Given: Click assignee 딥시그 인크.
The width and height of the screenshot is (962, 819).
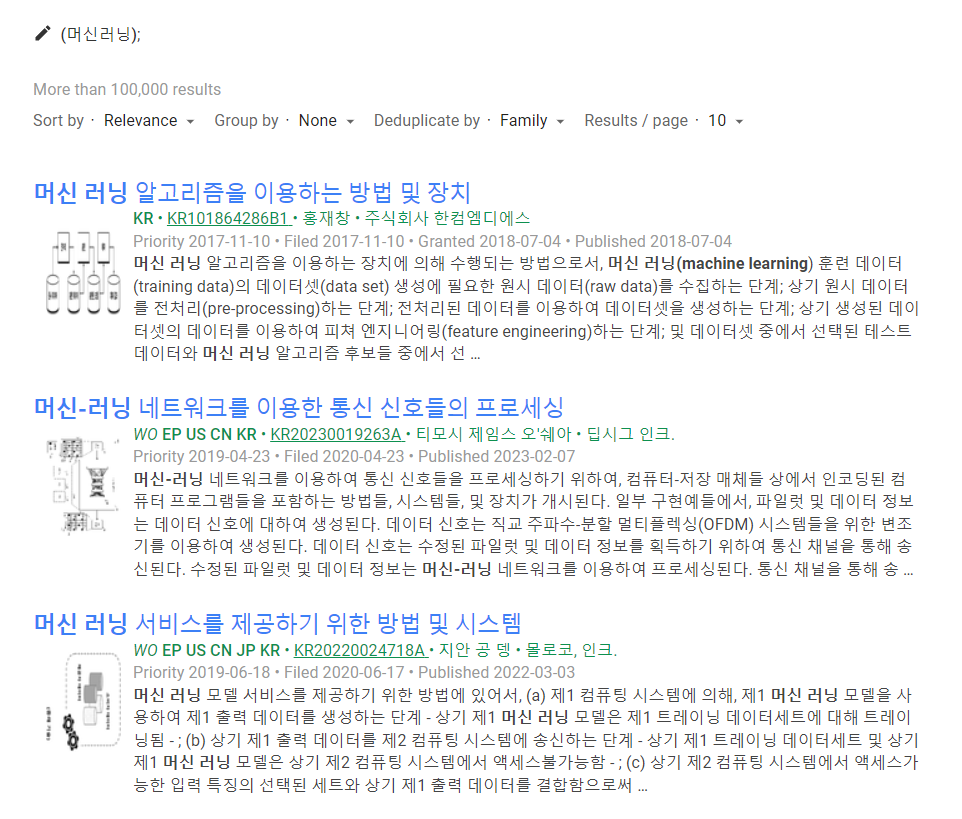Looking at the screenshot, I should pyautogui.click(x=631, y=434).
